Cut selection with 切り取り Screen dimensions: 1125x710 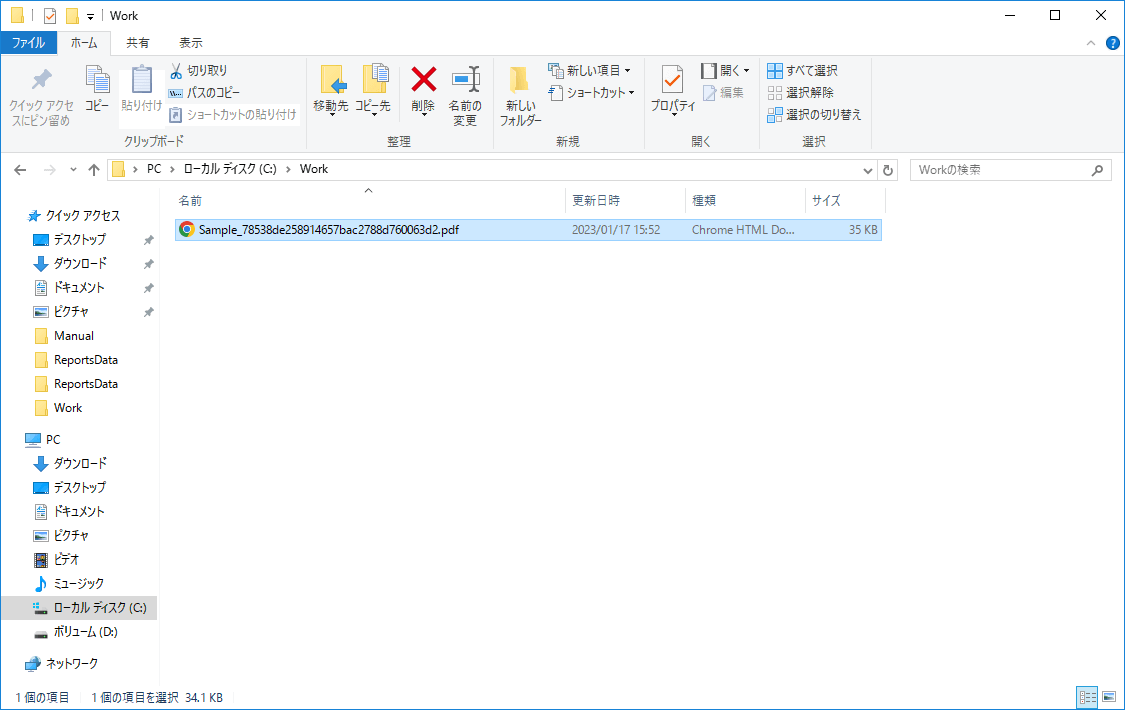pyautogui.click(x=199, y=70)
